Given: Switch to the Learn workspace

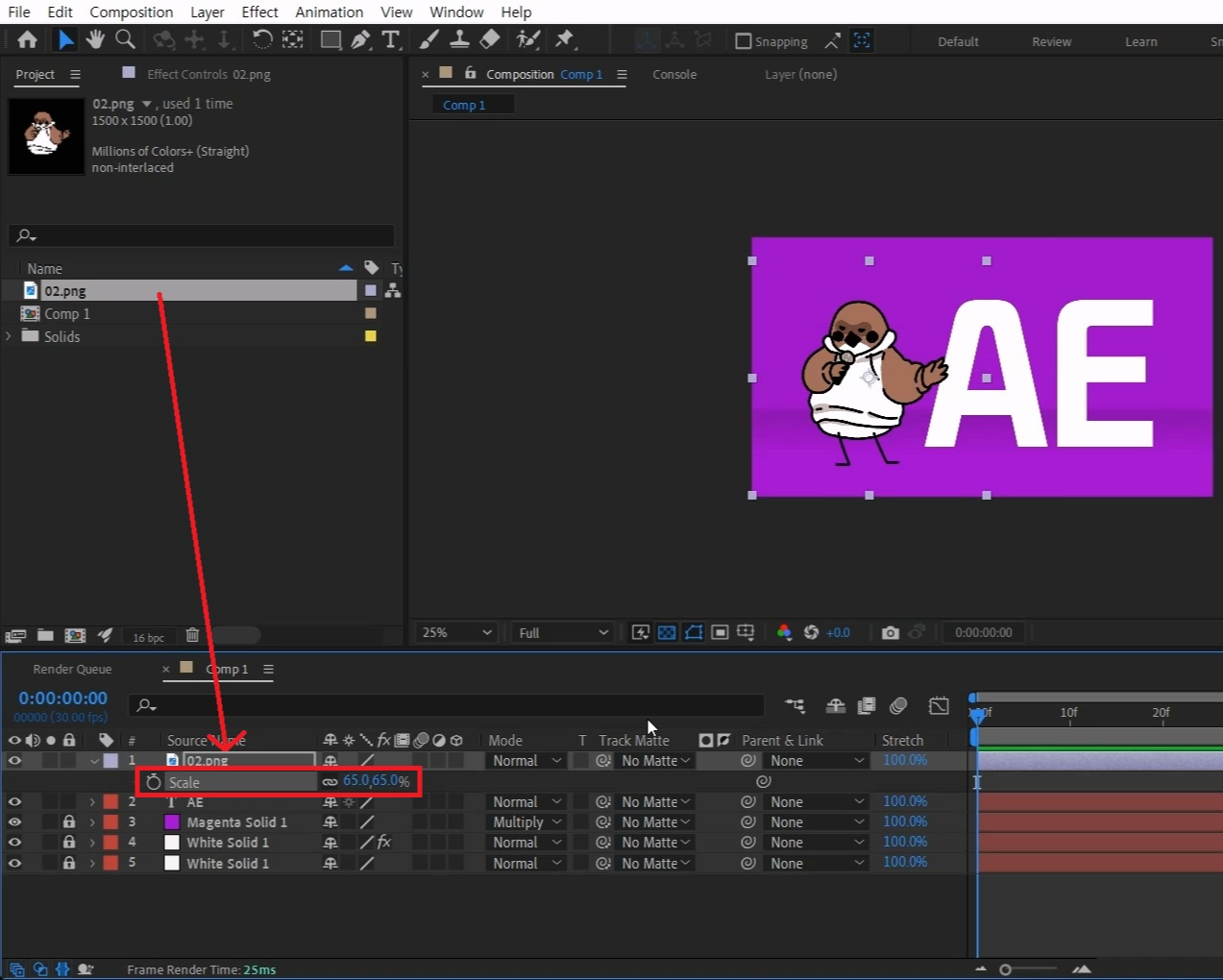Looking at the screenshot, I should 1140,41.
